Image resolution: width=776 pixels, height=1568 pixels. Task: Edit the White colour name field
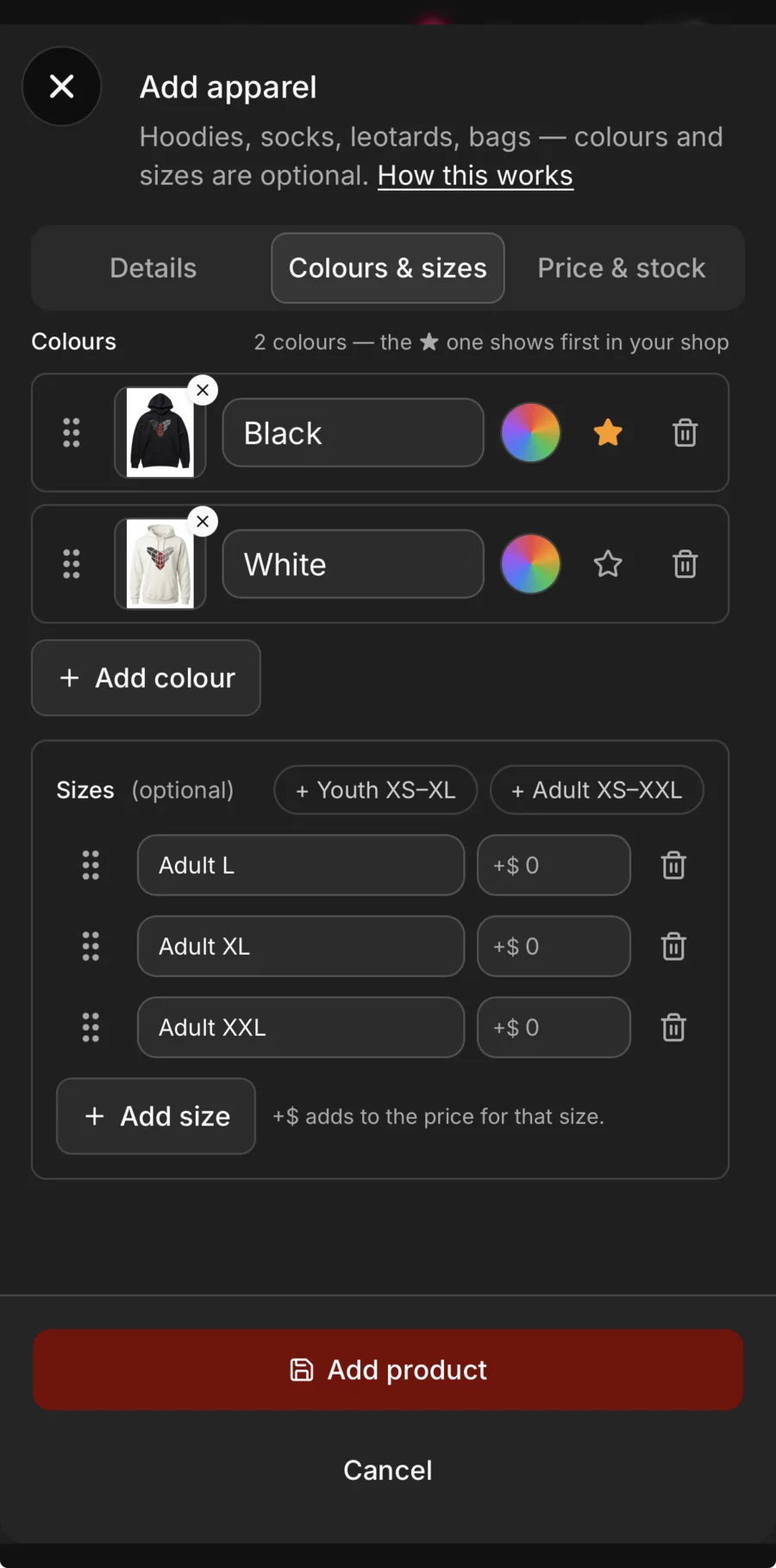(354, 564)
